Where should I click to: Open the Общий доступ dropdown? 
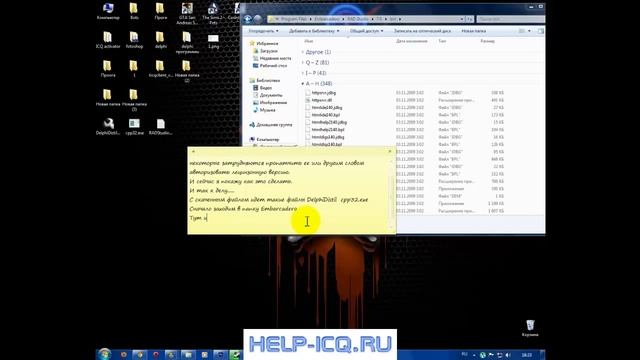[366, 31]
